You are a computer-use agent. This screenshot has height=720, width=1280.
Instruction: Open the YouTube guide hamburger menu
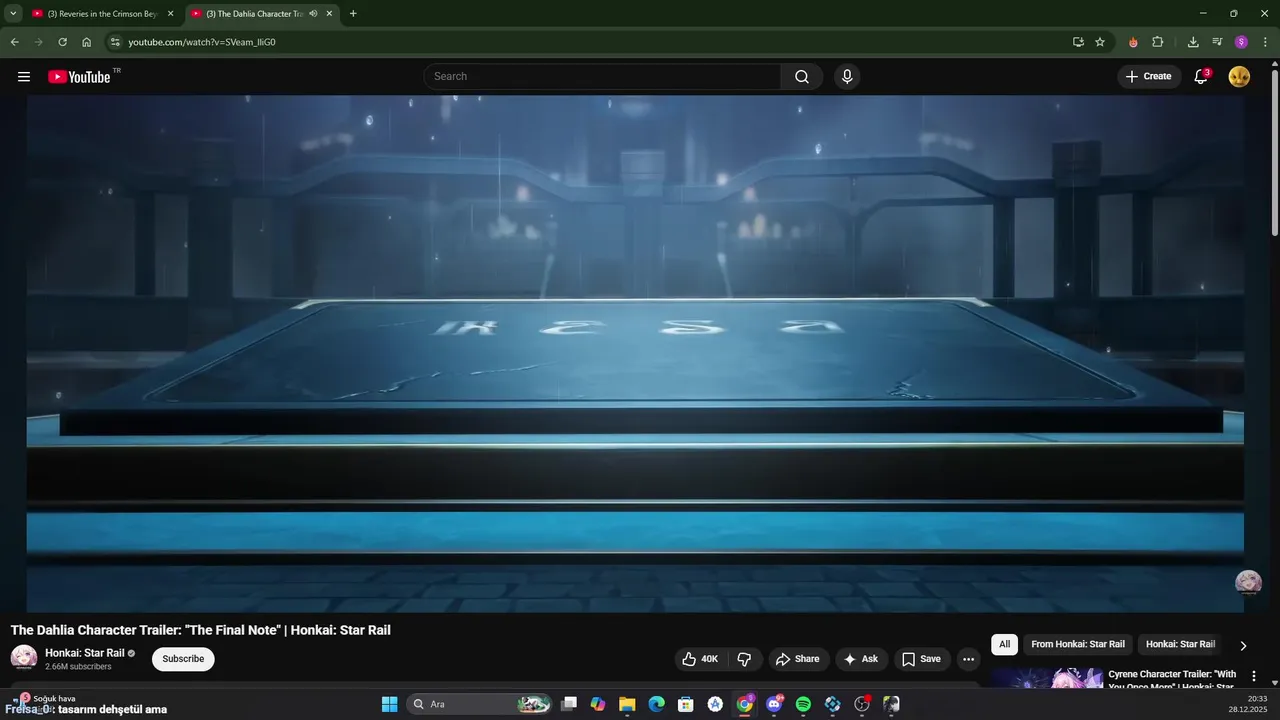24,77
